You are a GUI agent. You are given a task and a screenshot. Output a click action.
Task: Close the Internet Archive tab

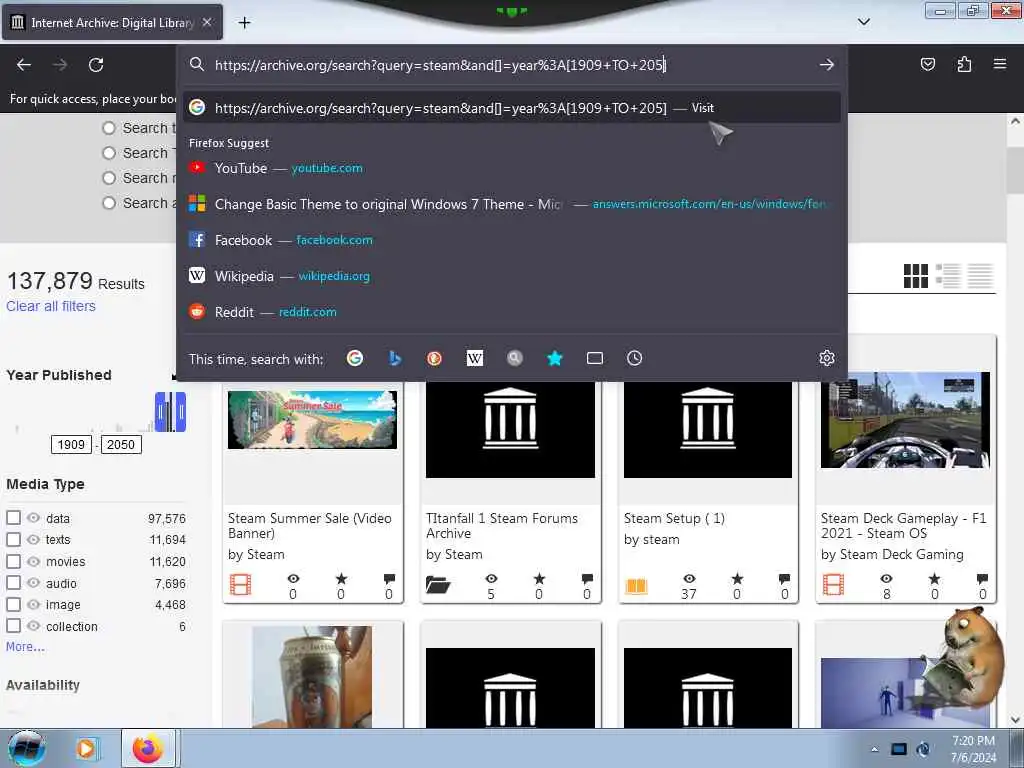[207, 22]
